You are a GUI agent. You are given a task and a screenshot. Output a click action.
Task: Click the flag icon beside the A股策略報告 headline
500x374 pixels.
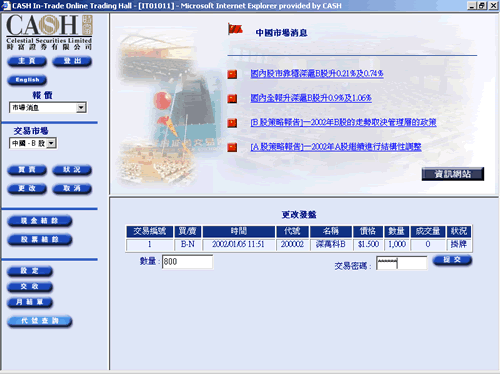click(232, 147)
